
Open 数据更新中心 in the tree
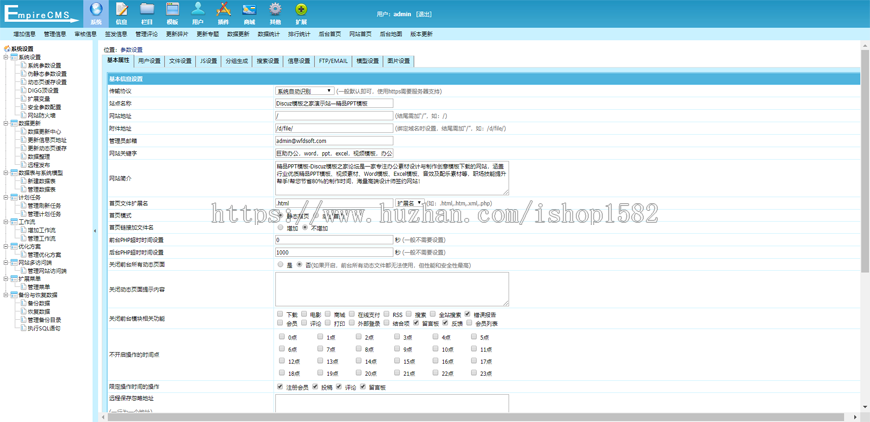(x=44, y=131)
